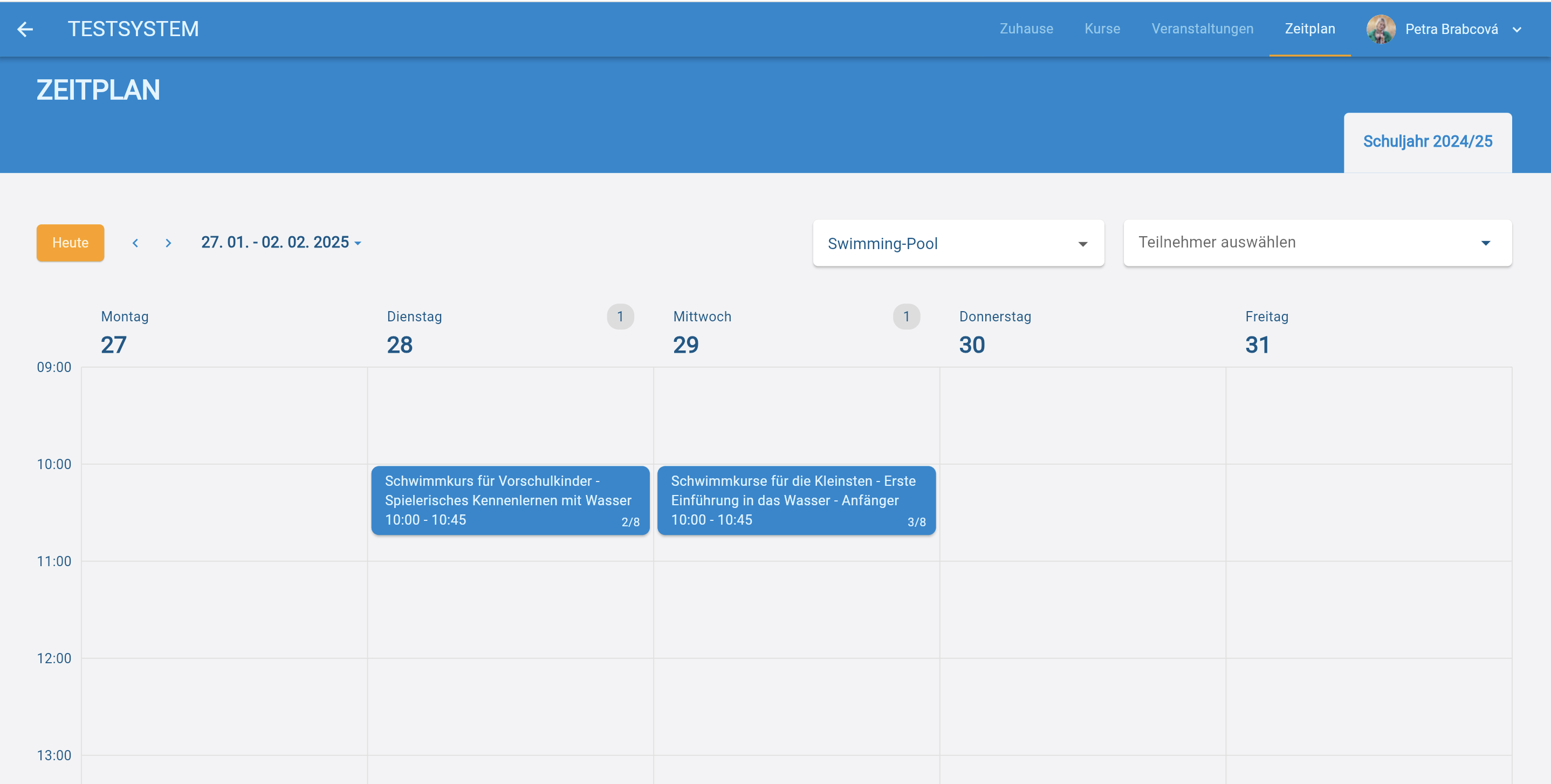
Task: Click the back arrow icon
Action: click(x=25, y=29)
